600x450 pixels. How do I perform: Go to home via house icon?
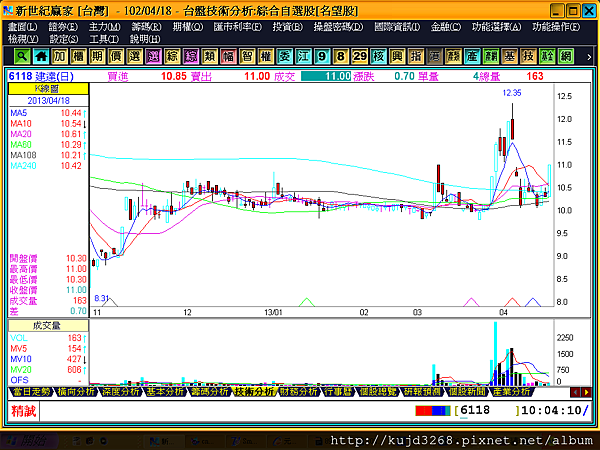(x=41, y=57)
